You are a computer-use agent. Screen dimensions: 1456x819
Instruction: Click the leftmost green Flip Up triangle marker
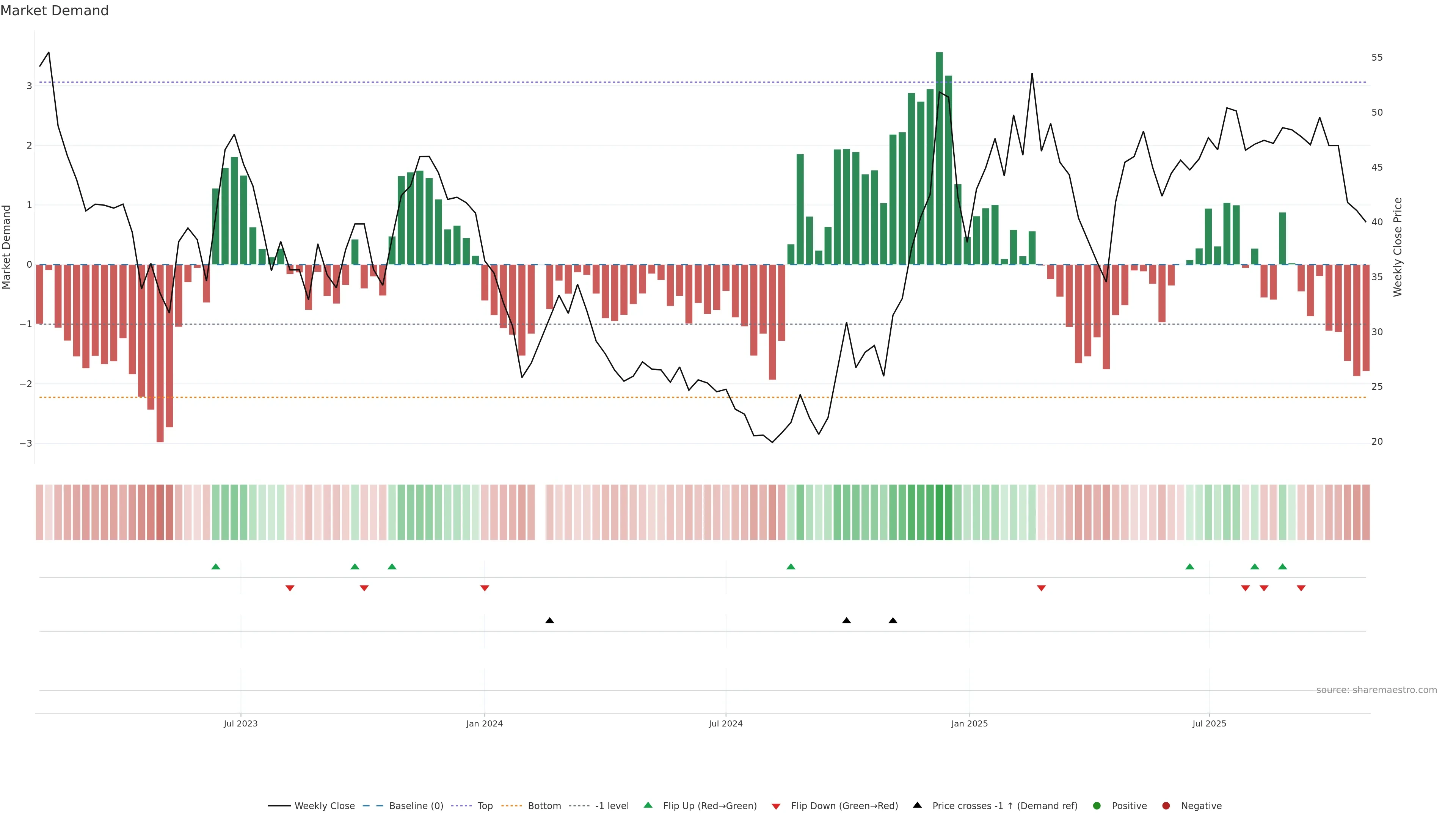tap(215, 566)
